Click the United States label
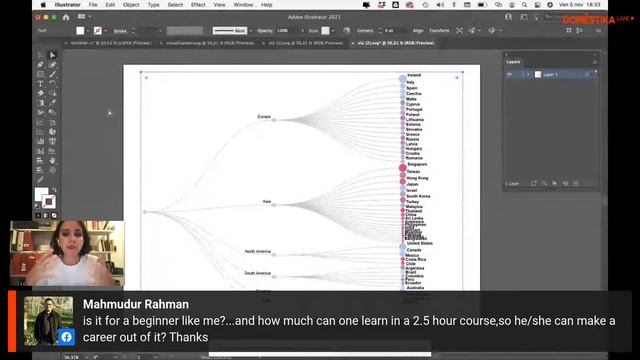This screenshot has height=360, width=640. click(420, 243)
